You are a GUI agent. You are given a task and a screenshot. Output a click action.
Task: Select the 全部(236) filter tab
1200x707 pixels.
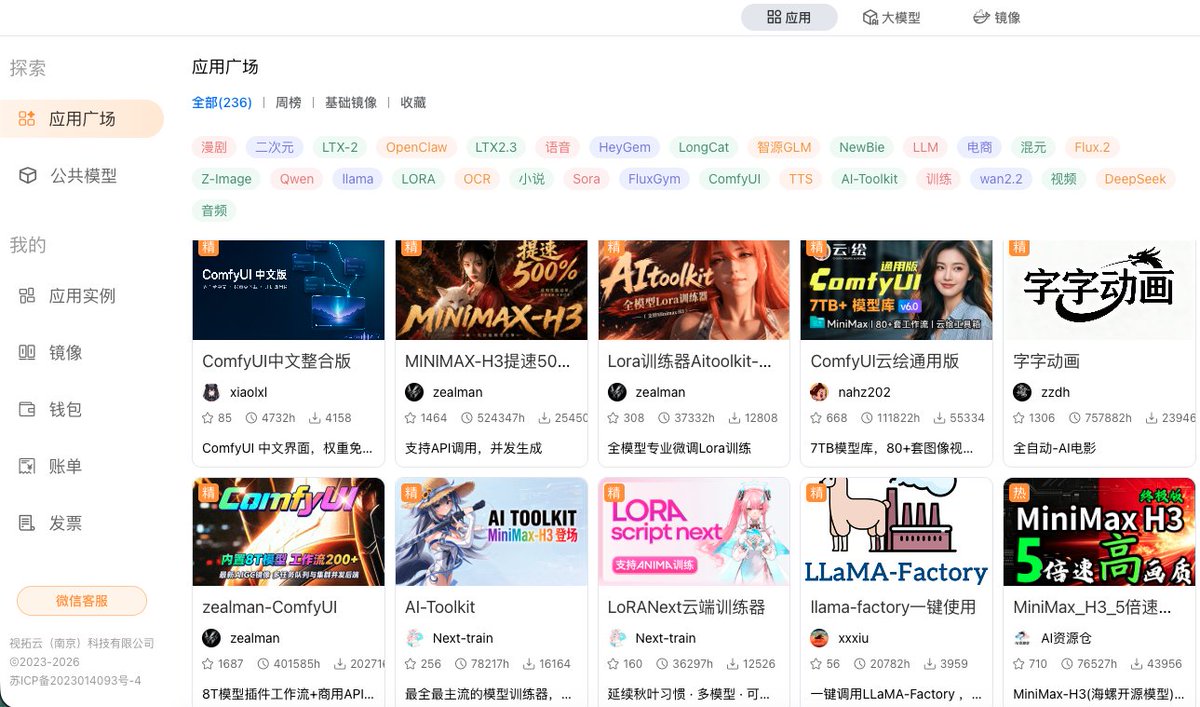coord(222,102)
